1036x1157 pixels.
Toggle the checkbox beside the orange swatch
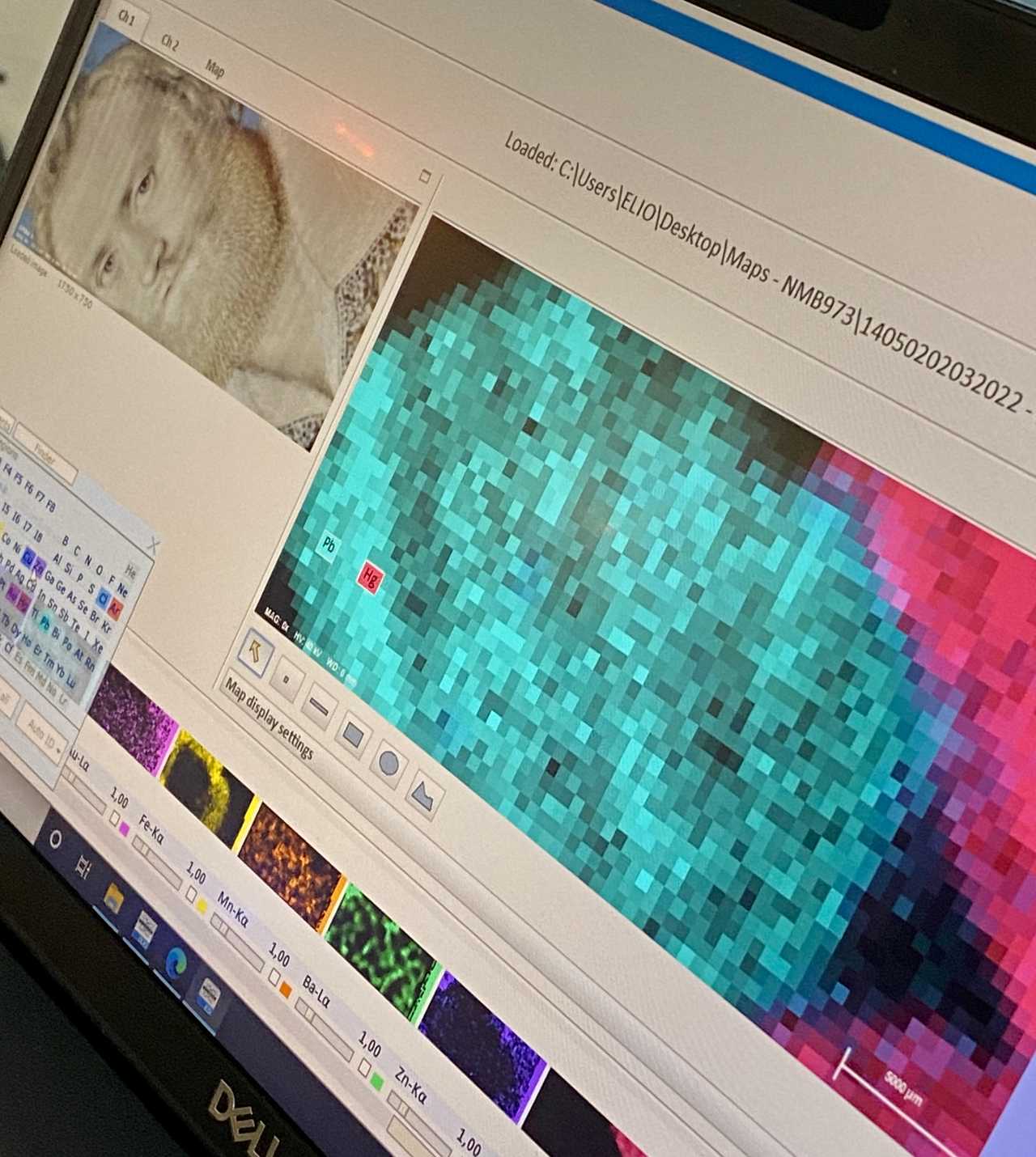pyautogui.click(x=274, y=978)
